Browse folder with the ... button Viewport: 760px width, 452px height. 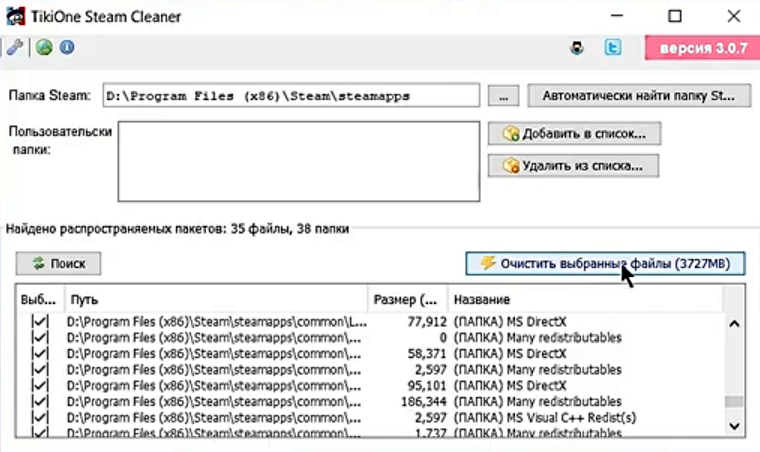[504, 96]
